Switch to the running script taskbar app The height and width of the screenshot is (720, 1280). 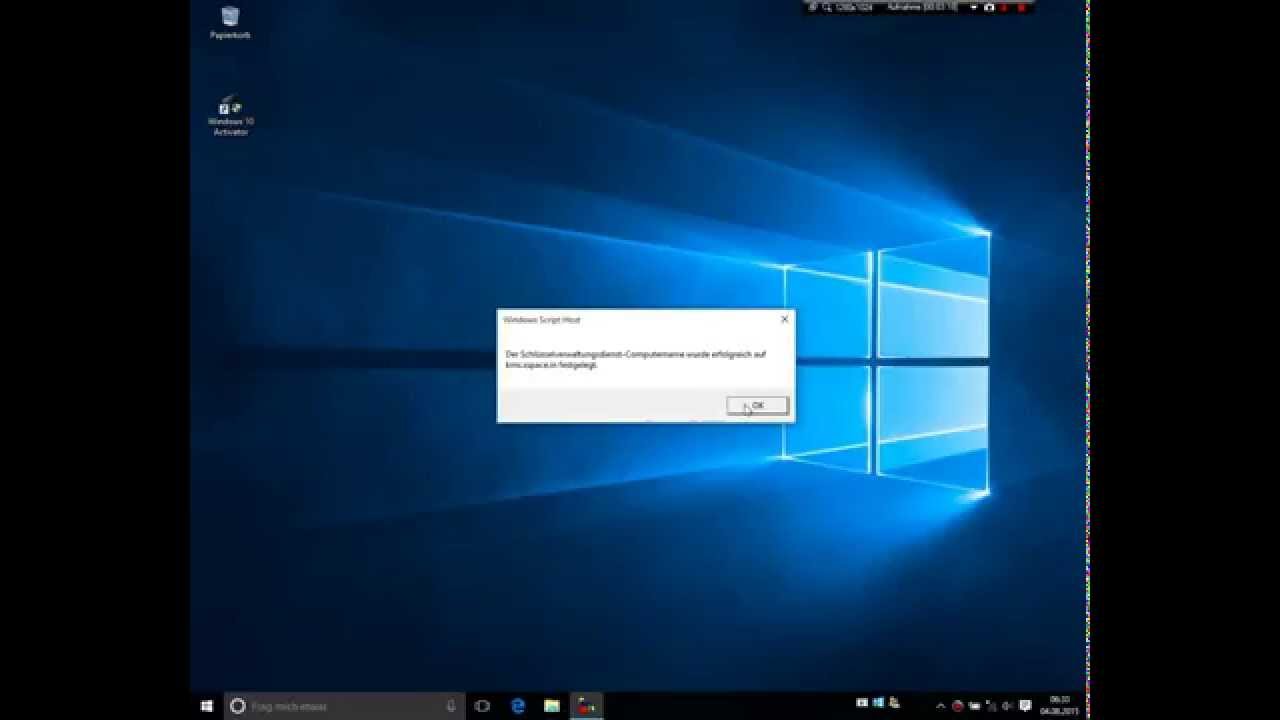click(x=586, y=706)
